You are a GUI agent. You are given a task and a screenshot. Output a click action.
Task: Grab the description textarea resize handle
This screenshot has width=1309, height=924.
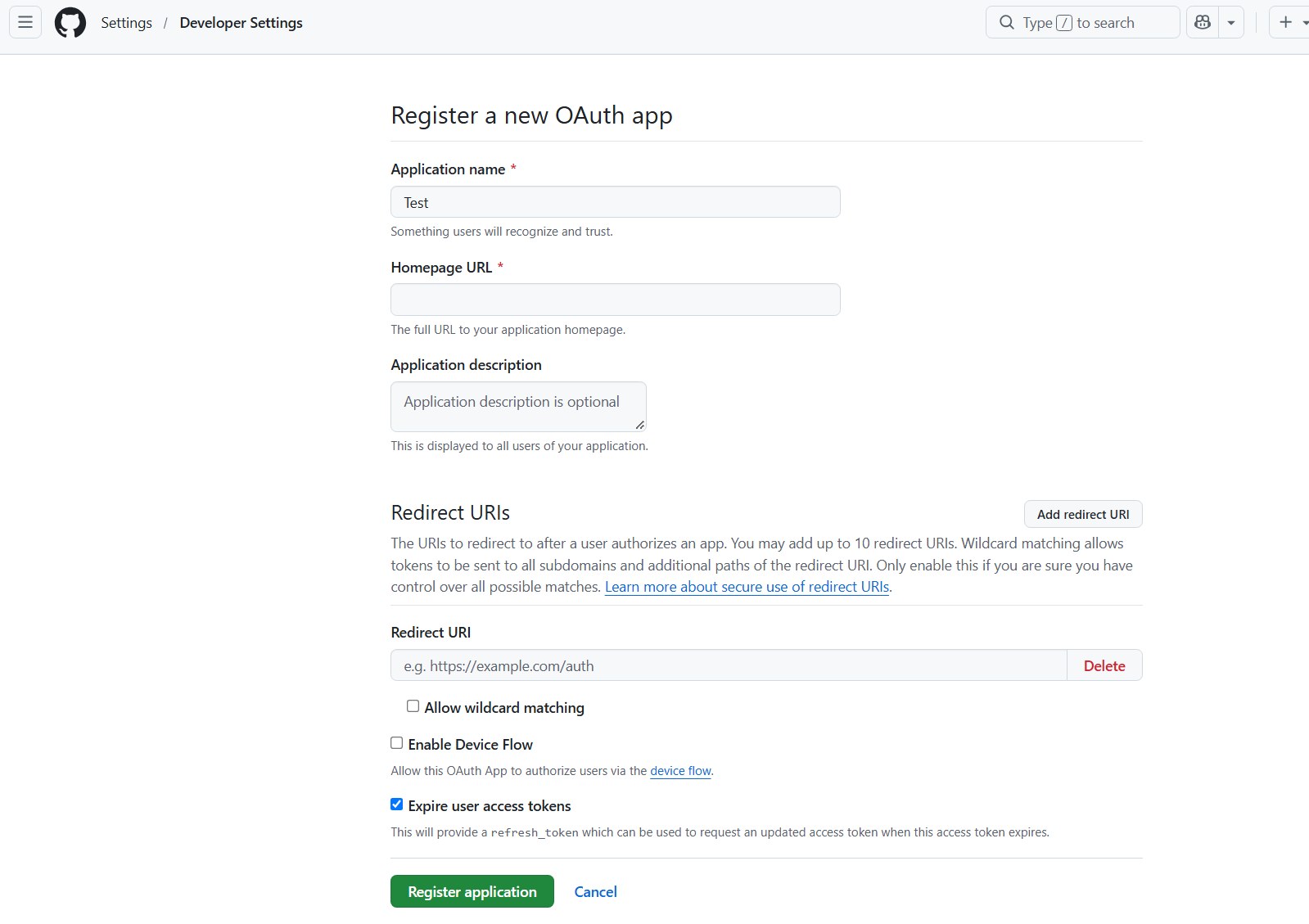[x=639, y=425]
